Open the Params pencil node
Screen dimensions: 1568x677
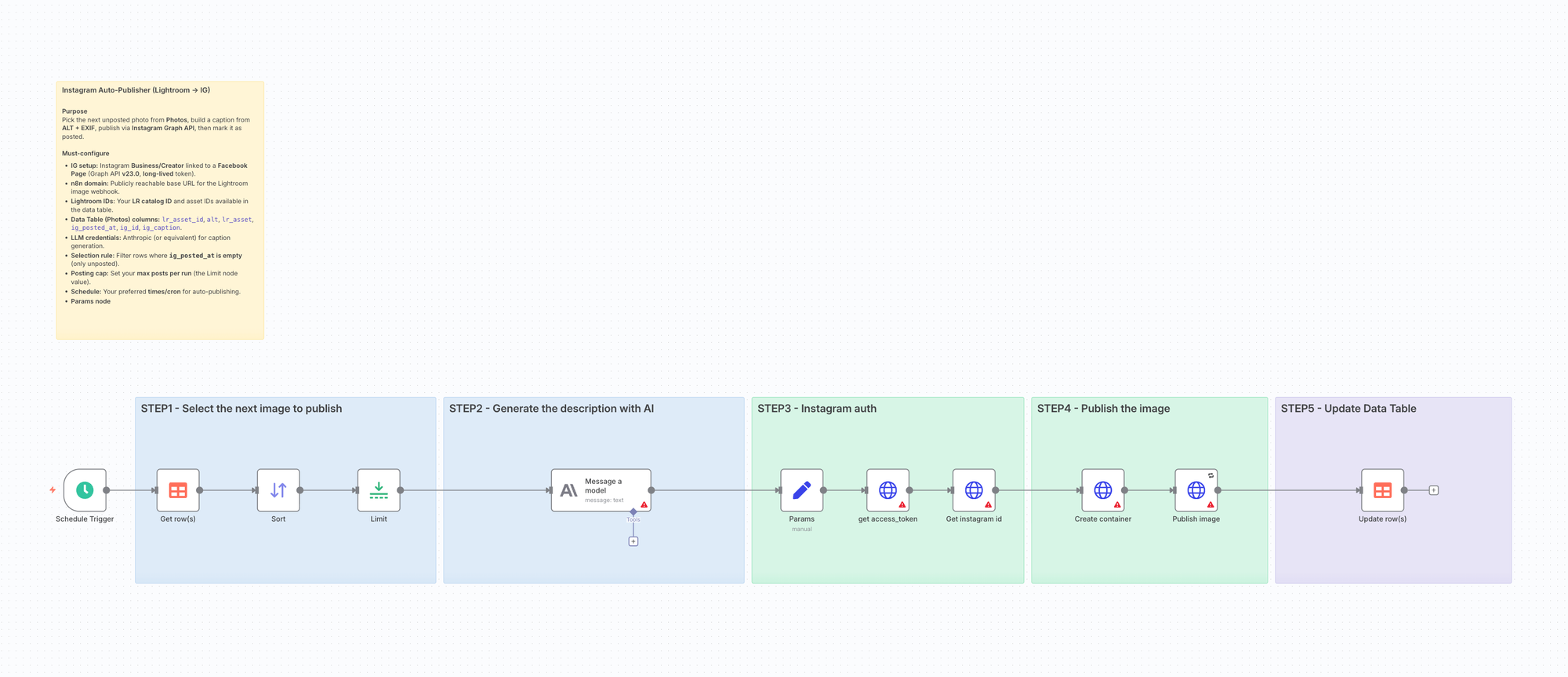point(801,490)
